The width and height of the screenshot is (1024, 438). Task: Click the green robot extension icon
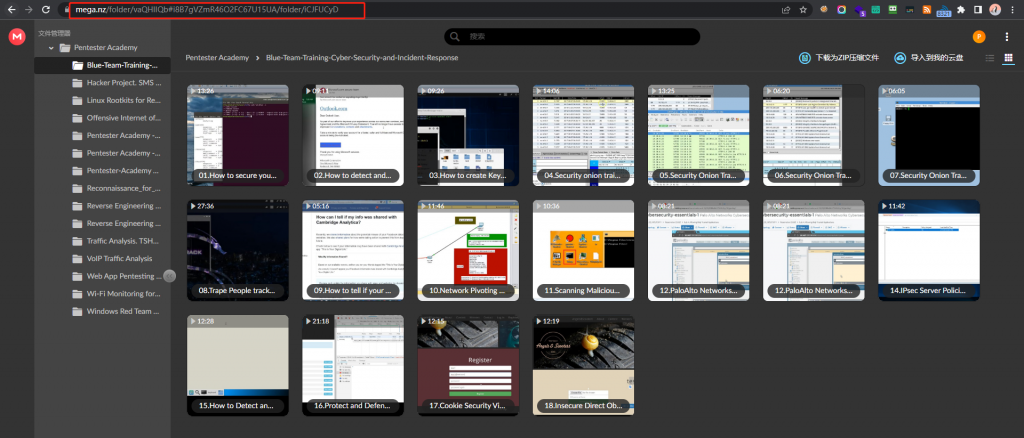(x=893, y=10)
